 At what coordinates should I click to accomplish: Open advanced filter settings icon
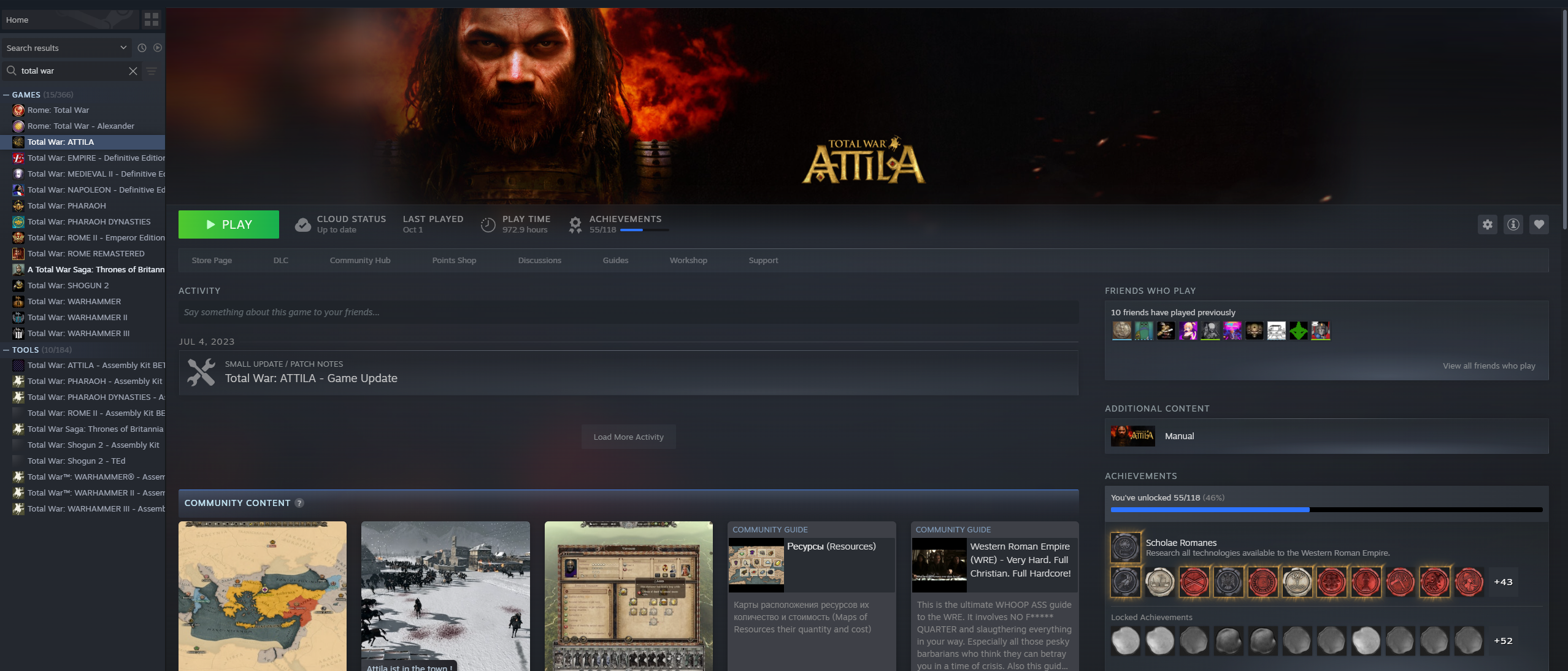(x=152, y=71)
